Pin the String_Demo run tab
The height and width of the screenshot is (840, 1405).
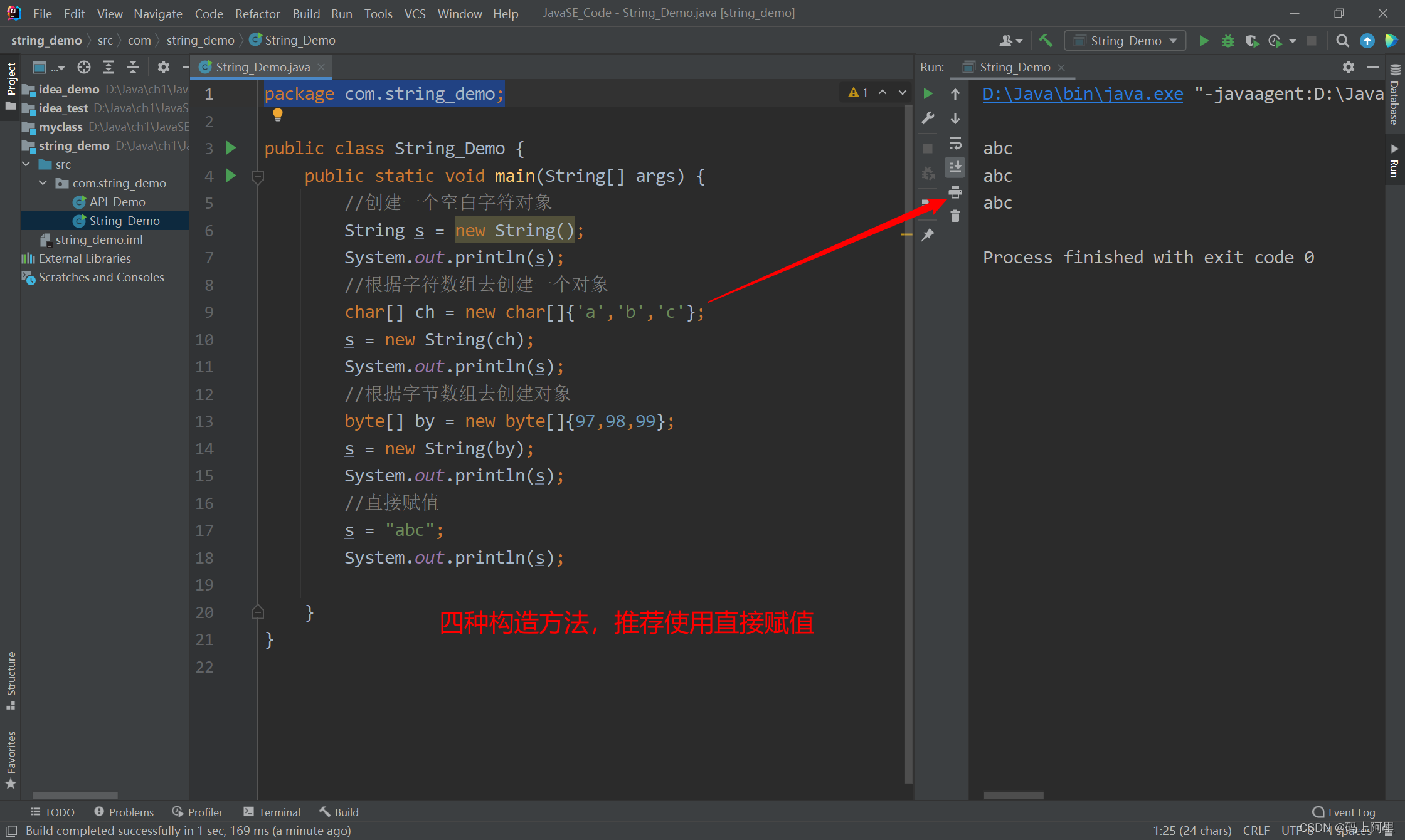tap(928, 235)
